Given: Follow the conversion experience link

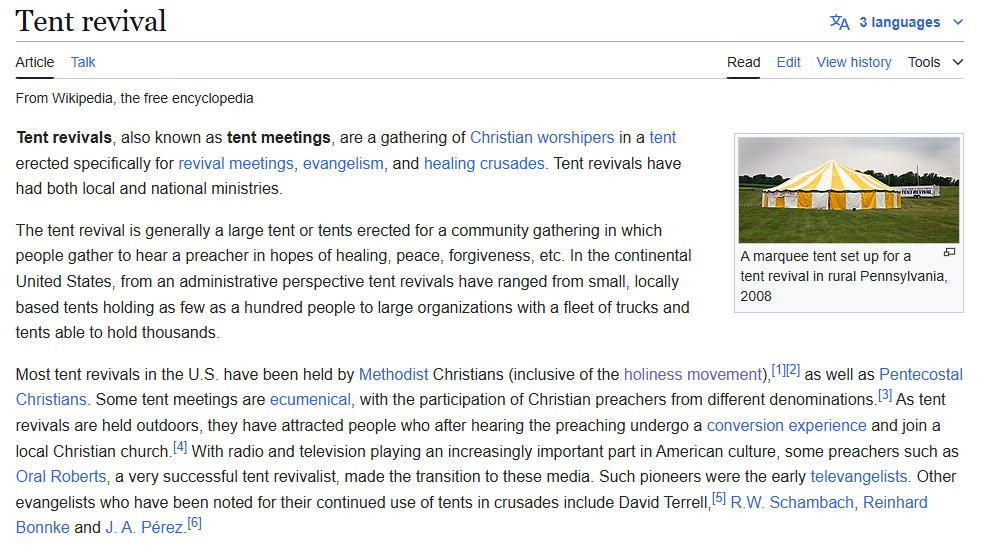Looking at the screenshot, I should click(x=787, y=426).
